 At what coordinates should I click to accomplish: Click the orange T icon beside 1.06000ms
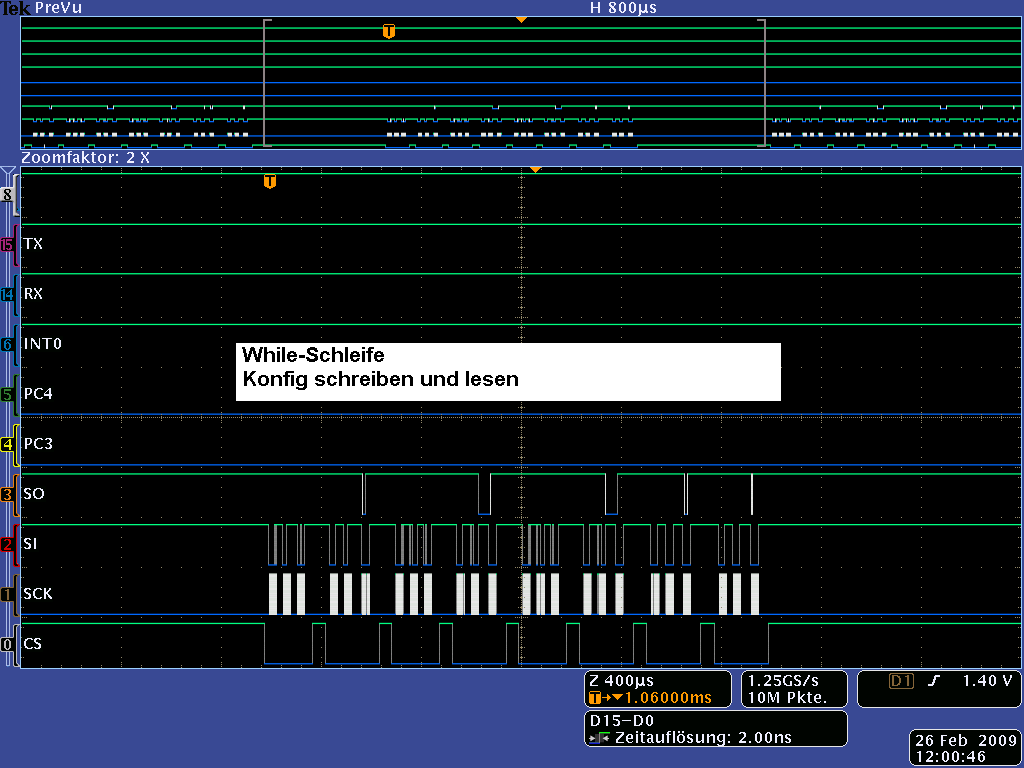(x=595, y=698)
